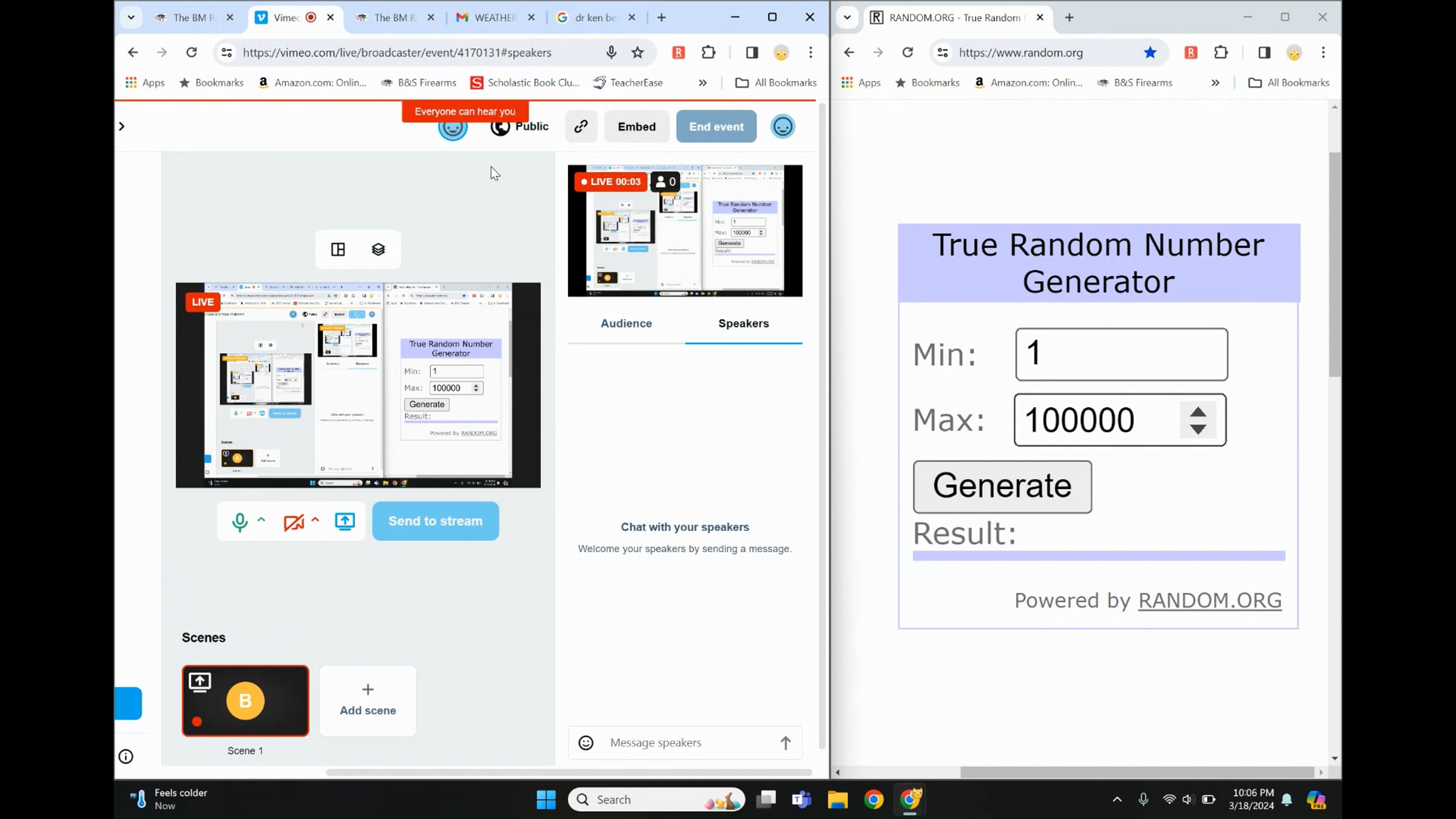The width and height of the screenshot is (1456, 819).
Task: Expand camera options caret
Action: (x=315, y=519)
